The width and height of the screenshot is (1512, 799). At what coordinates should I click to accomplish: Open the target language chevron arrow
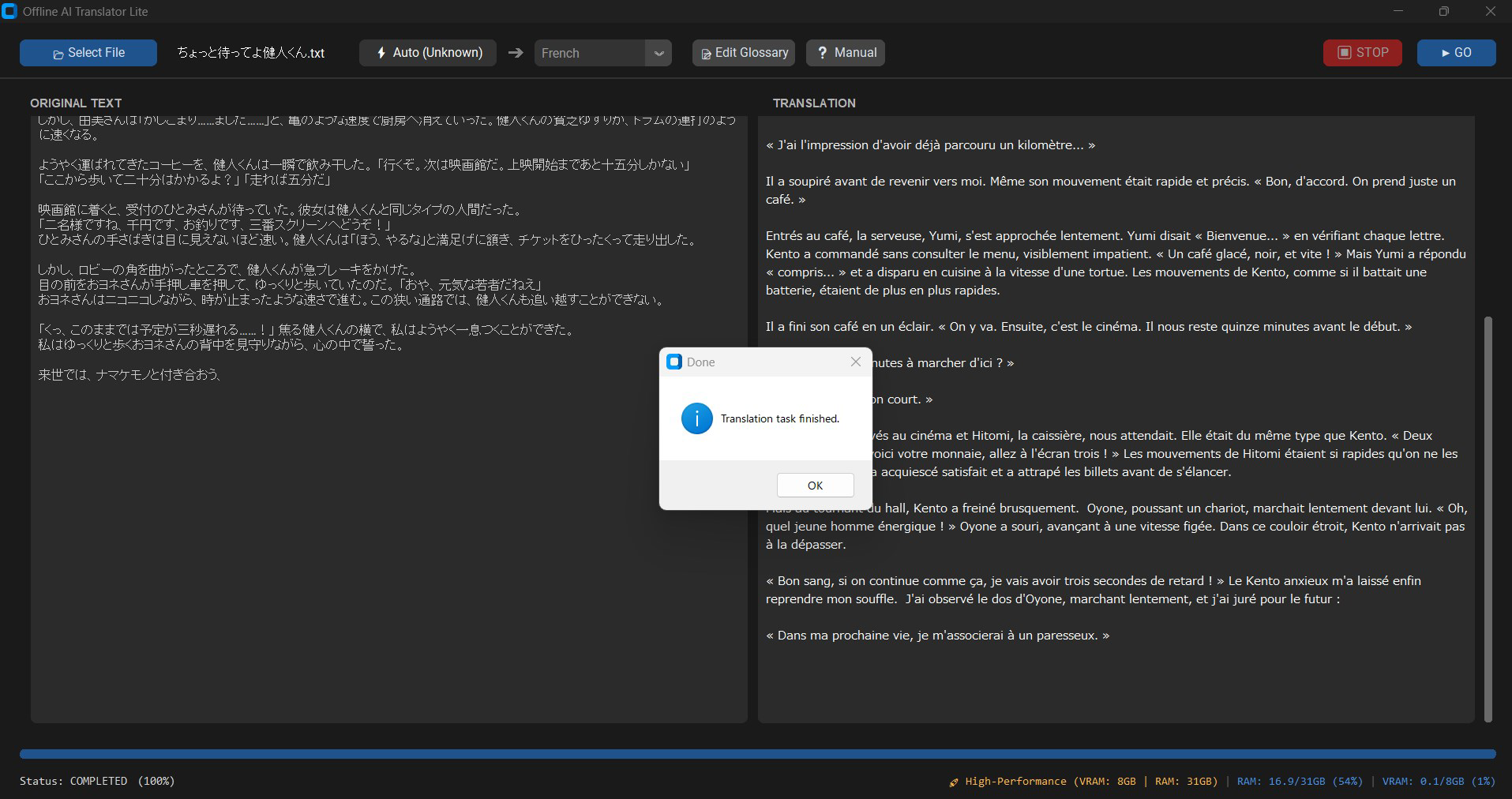pyautogui.click(x=658, y=53)
